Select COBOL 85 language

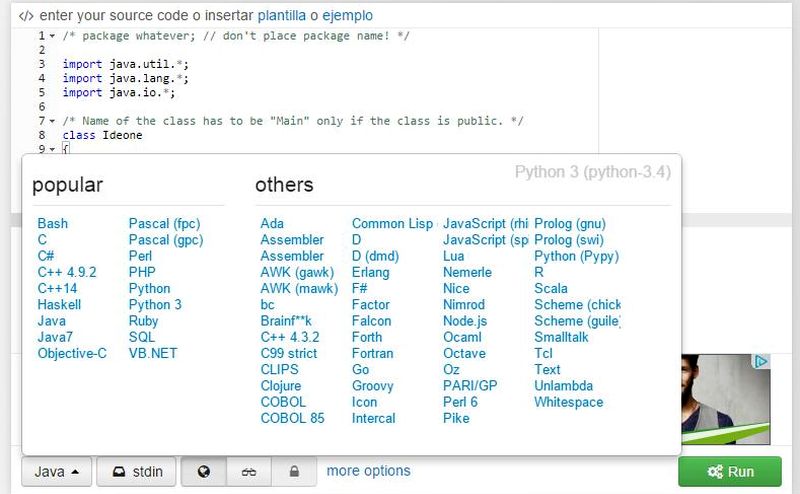click(x=292, y=418)
